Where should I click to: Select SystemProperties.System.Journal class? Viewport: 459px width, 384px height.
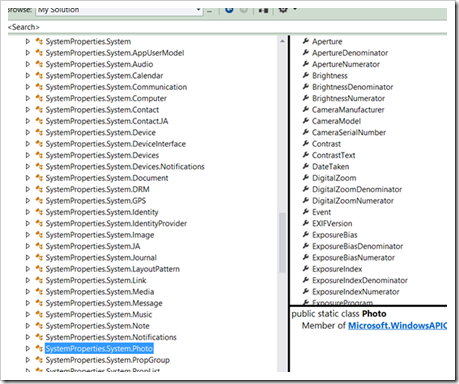pyautogui.click(x=101, y=257)
